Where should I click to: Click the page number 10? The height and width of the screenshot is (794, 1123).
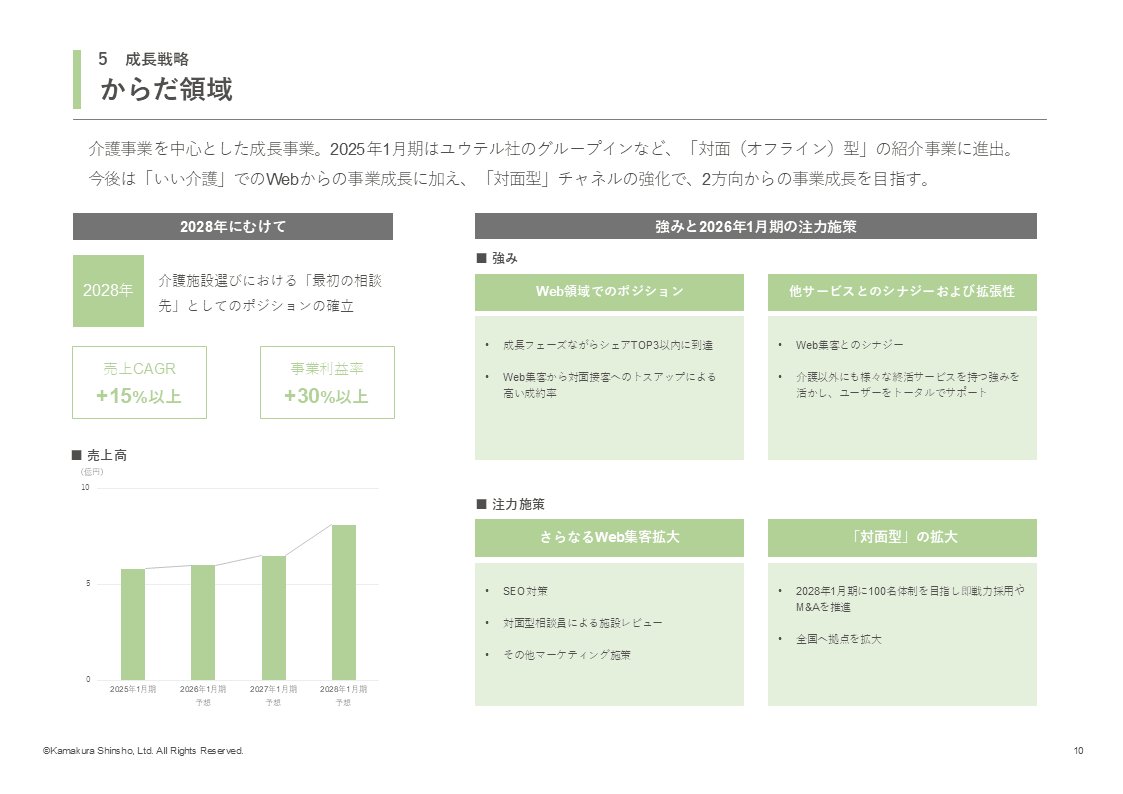[x=1078, y=751]
